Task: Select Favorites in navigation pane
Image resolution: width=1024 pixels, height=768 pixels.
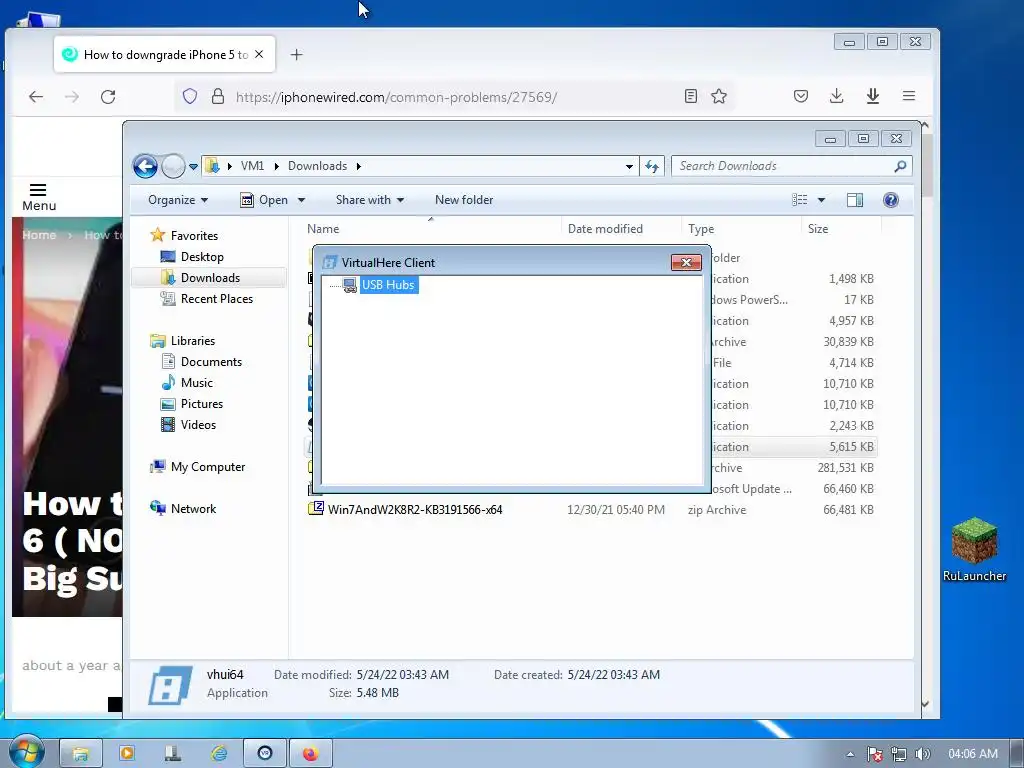Action: click(x=194, y=236)
